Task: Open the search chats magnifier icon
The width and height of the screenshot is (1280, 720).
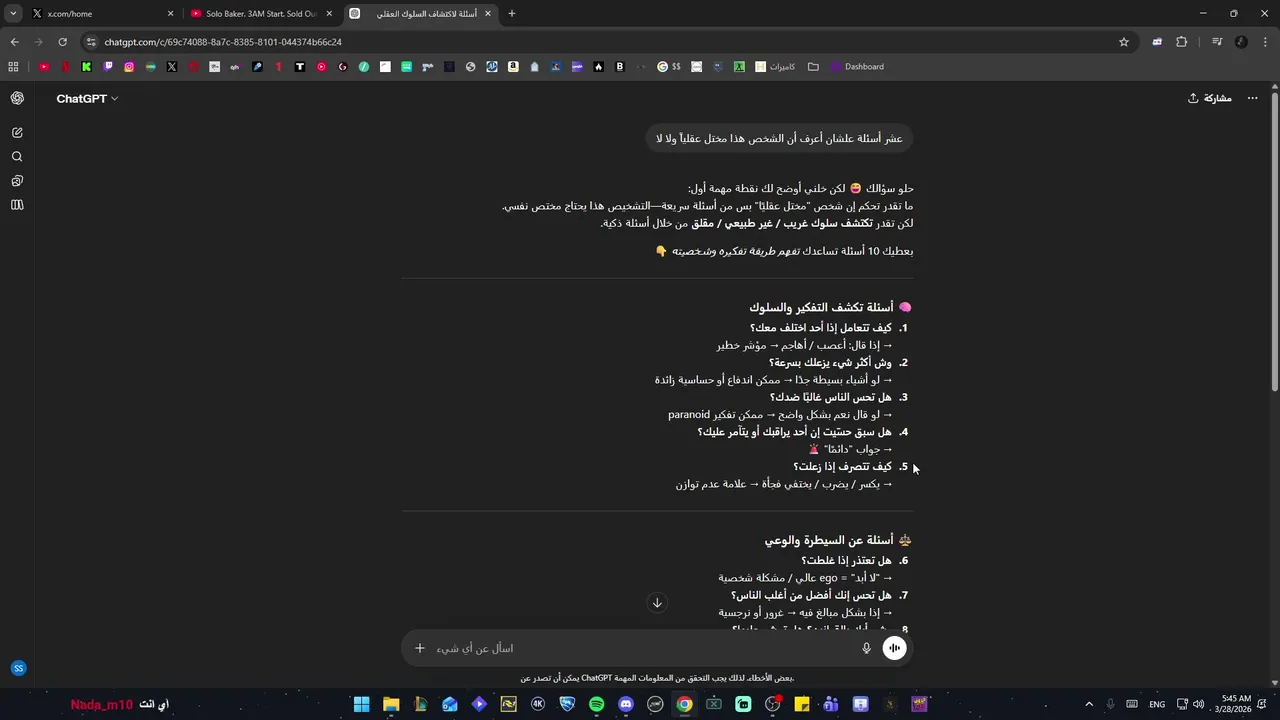Action: pyautogui.click(x=17, y=157)
